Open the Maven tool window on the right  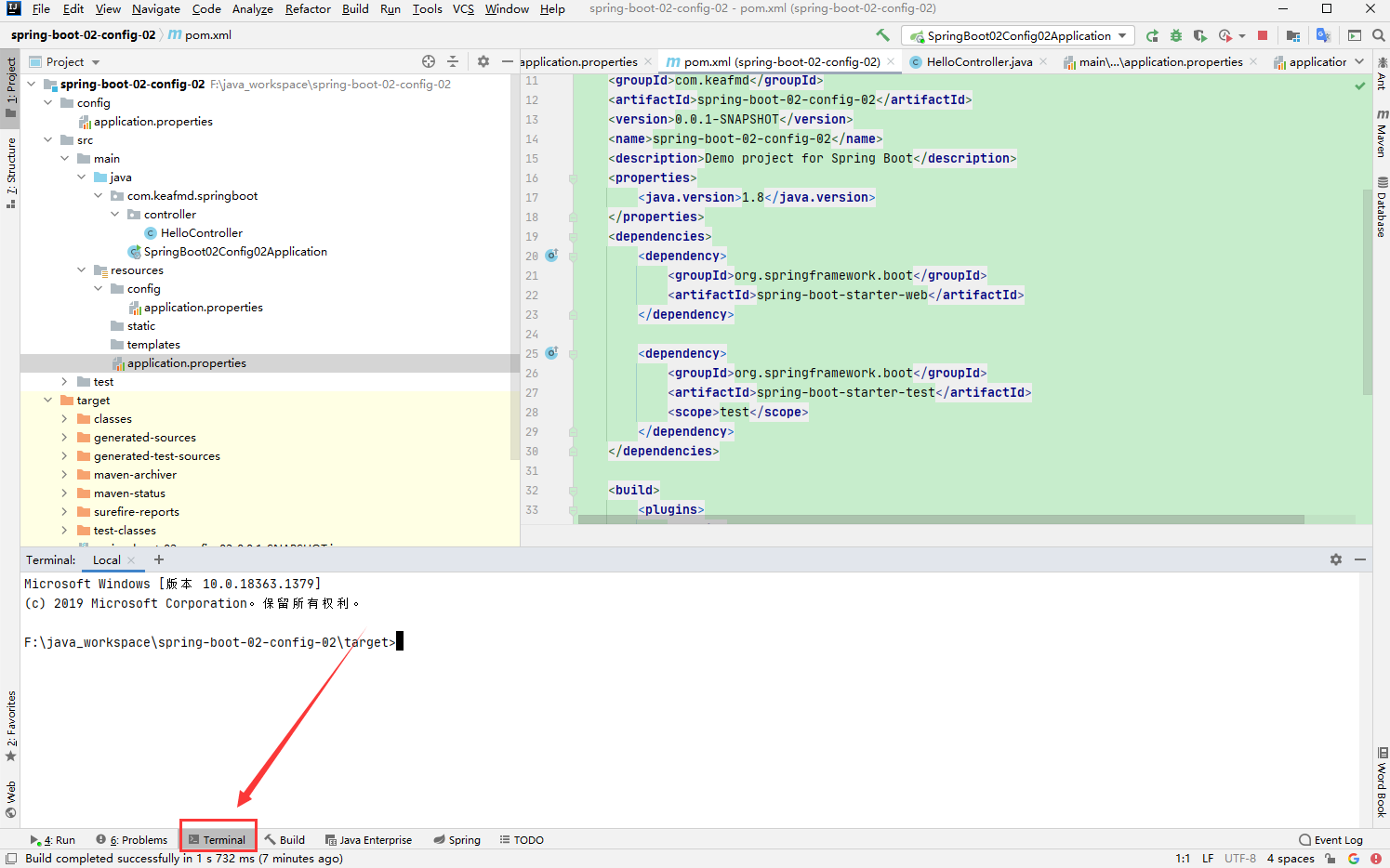click(x=1383, y=132)
